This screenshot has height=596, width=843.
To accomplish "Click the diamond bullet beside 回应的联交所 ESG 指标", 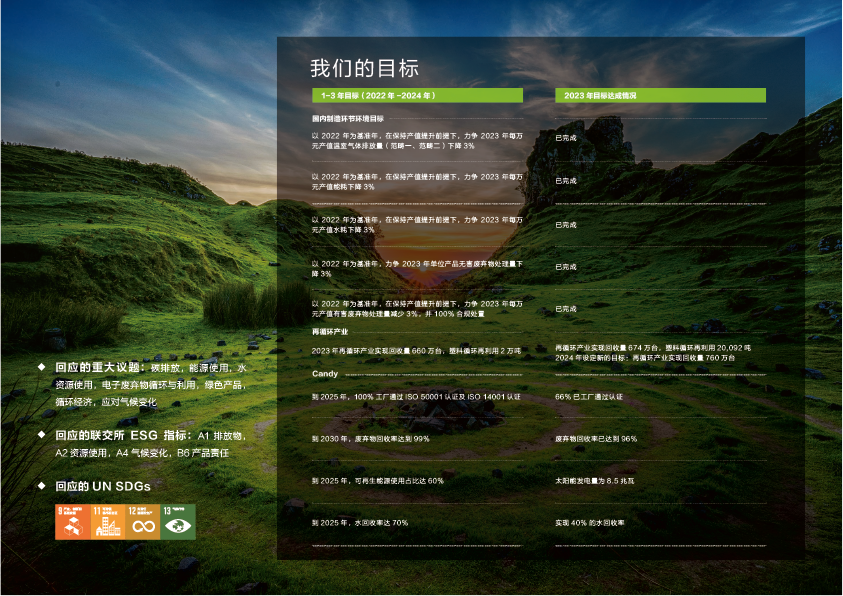I will point(41,435).
